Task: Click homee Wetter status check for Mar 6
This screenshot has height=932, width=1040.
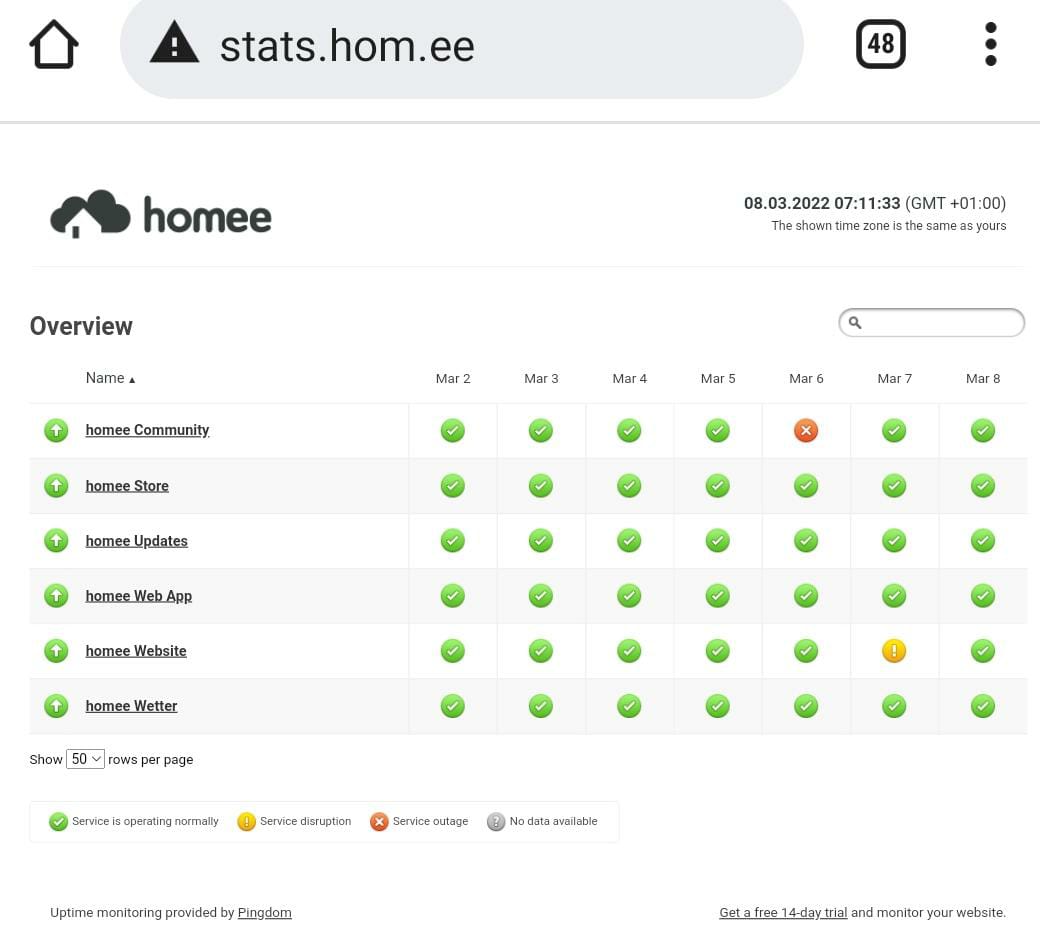Action: pos(806,706)
